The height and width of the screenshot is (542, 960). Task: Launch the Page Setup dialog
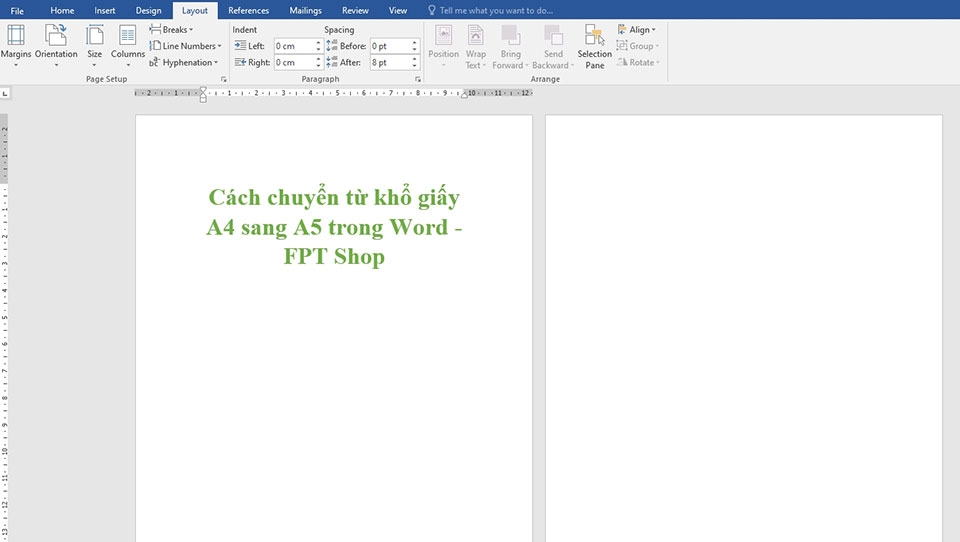[x=223, y=79]
